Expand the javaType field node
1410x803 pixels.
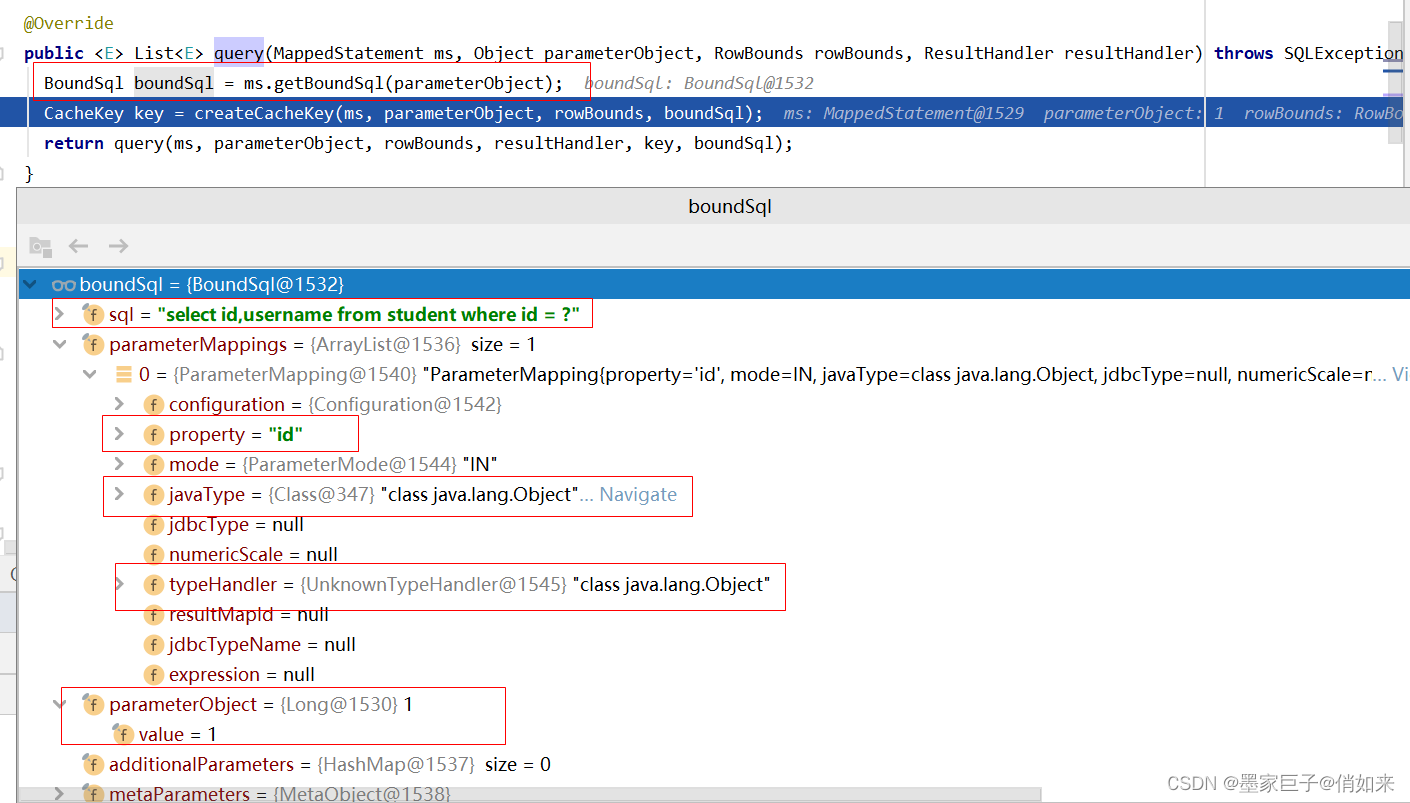pos(120,495)
